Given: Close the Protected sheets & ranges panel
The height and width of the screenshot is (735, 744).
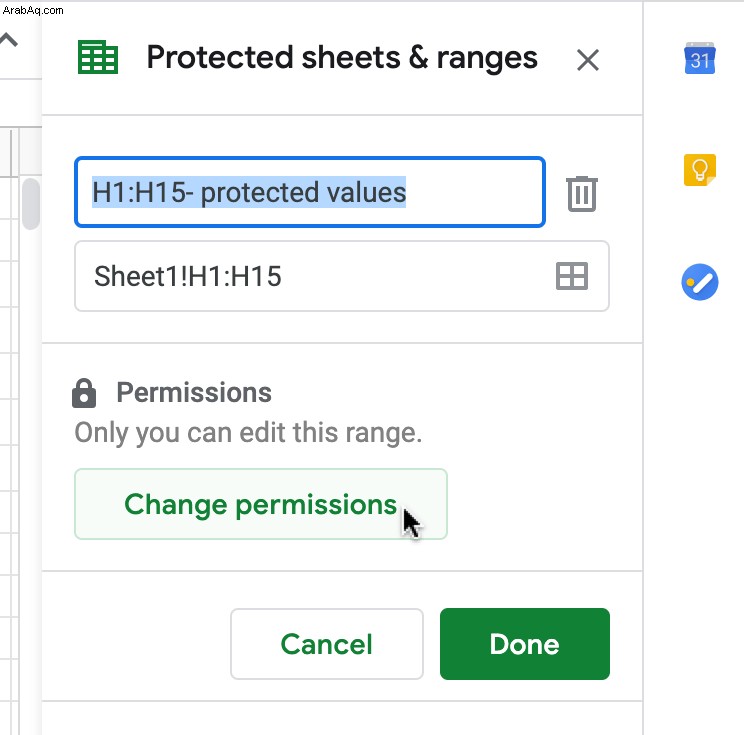Looking at the screenshot, I should tap(587, 60).
